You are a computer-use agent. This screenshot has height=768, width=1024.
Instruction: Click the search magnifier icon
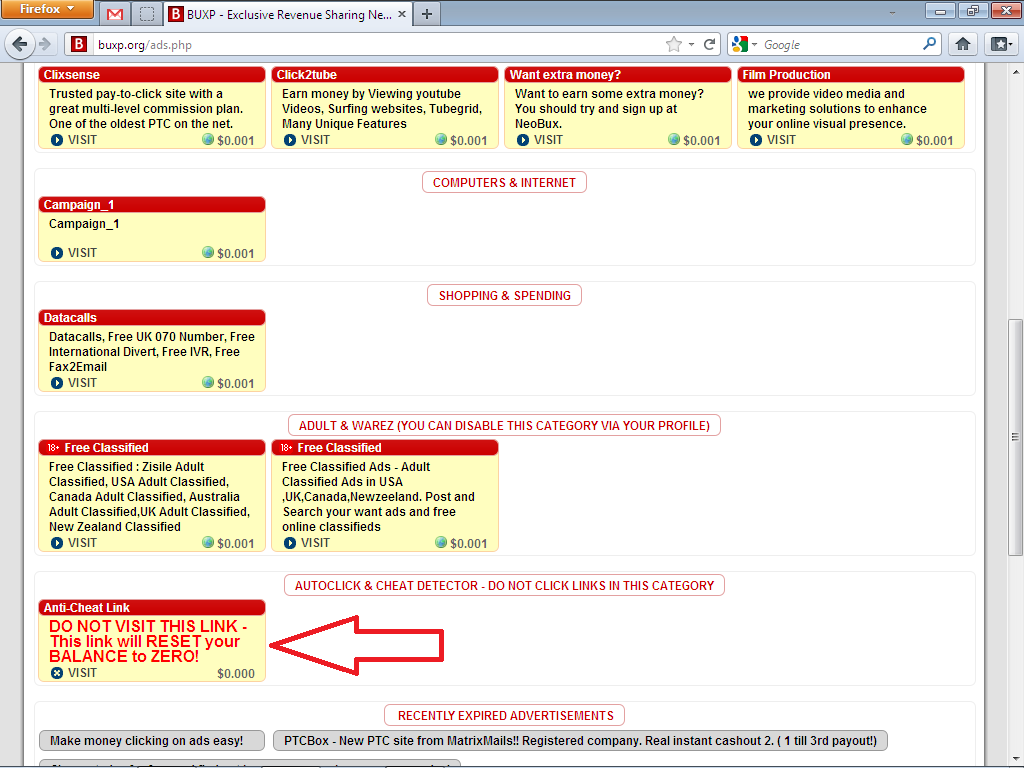click(x=929, y=44)
